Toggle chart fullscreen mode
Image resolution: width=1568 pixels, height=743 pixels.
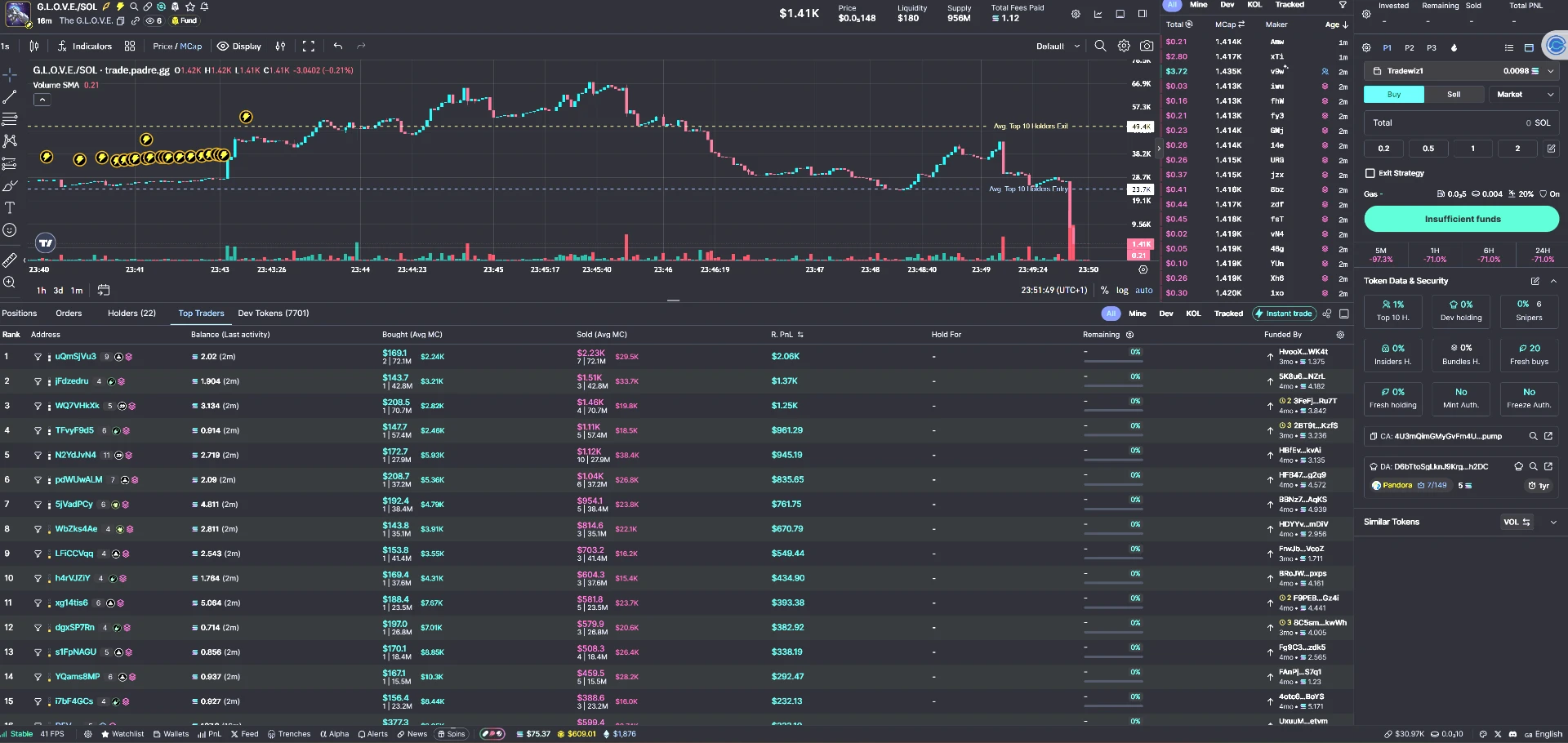[309, 47]
